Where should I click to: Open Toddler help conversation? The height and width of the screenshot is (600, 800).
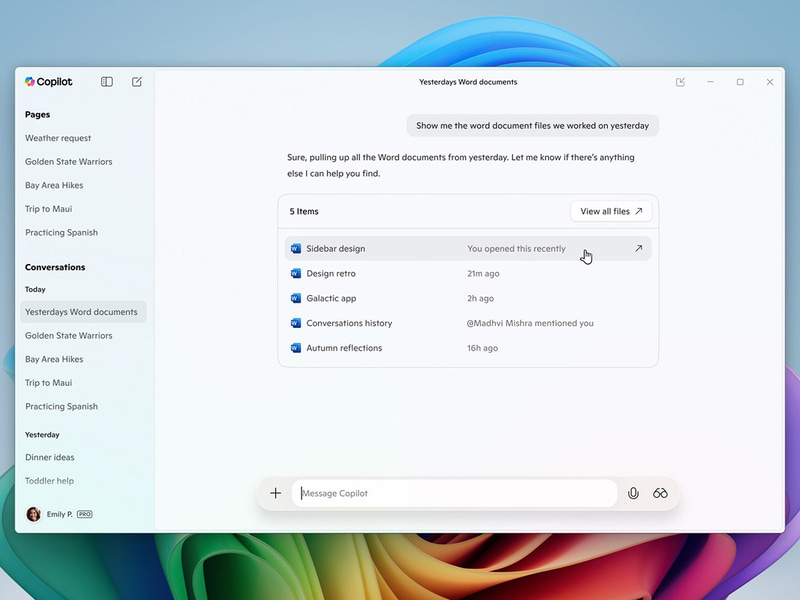tap(49, 481)
